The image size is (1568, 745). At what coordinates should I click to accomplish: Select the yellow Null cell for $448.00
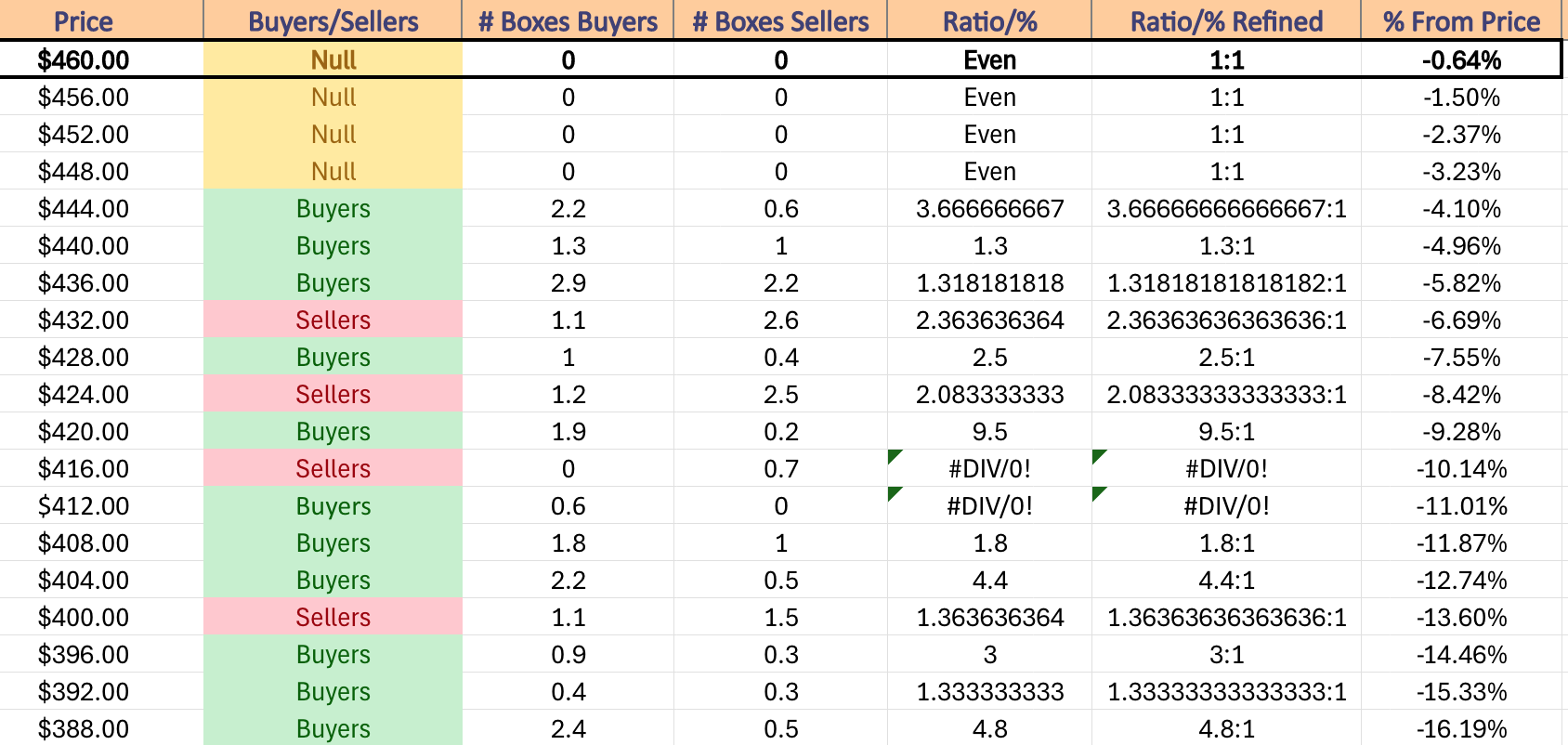(333, 171)
